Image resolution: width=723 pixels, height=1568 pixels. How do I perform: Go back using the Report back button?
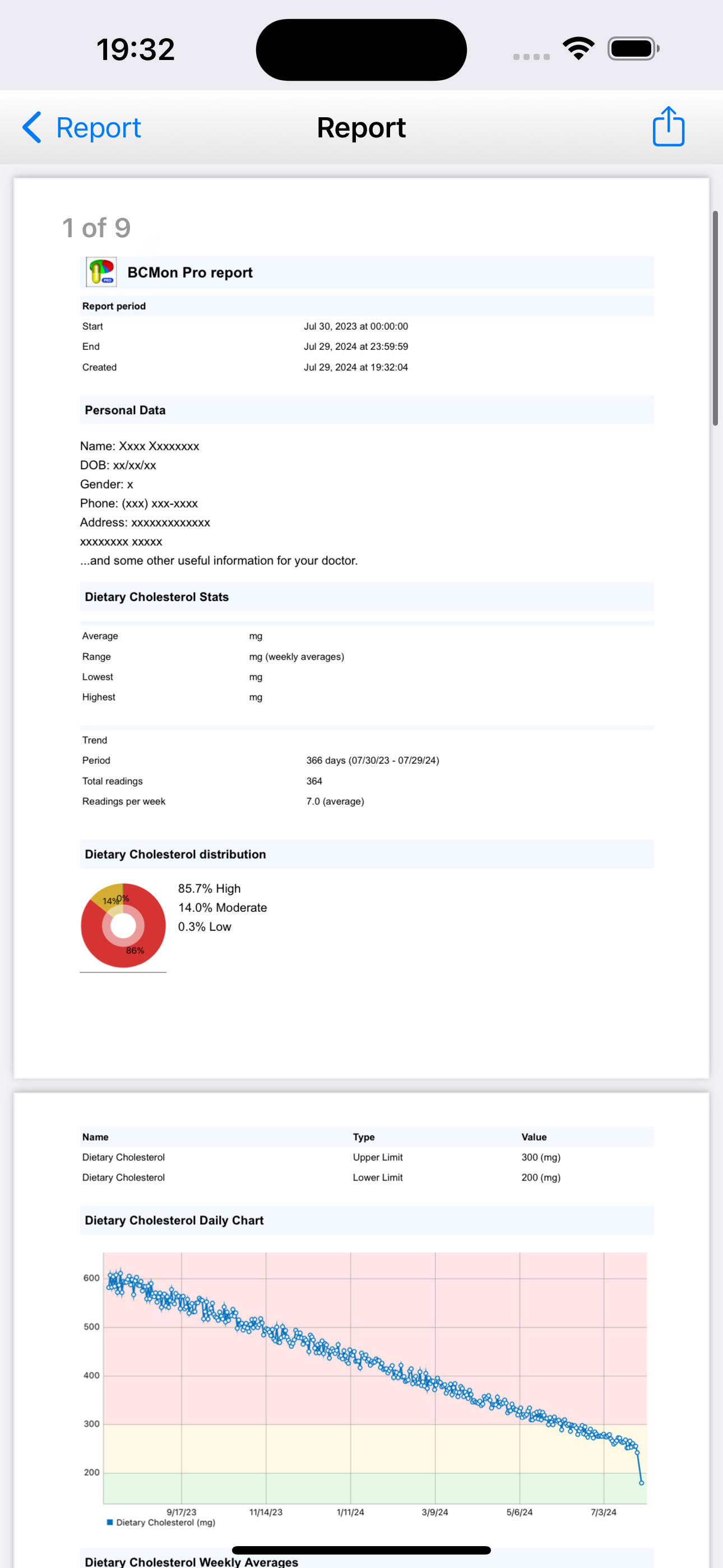(81, 128)
